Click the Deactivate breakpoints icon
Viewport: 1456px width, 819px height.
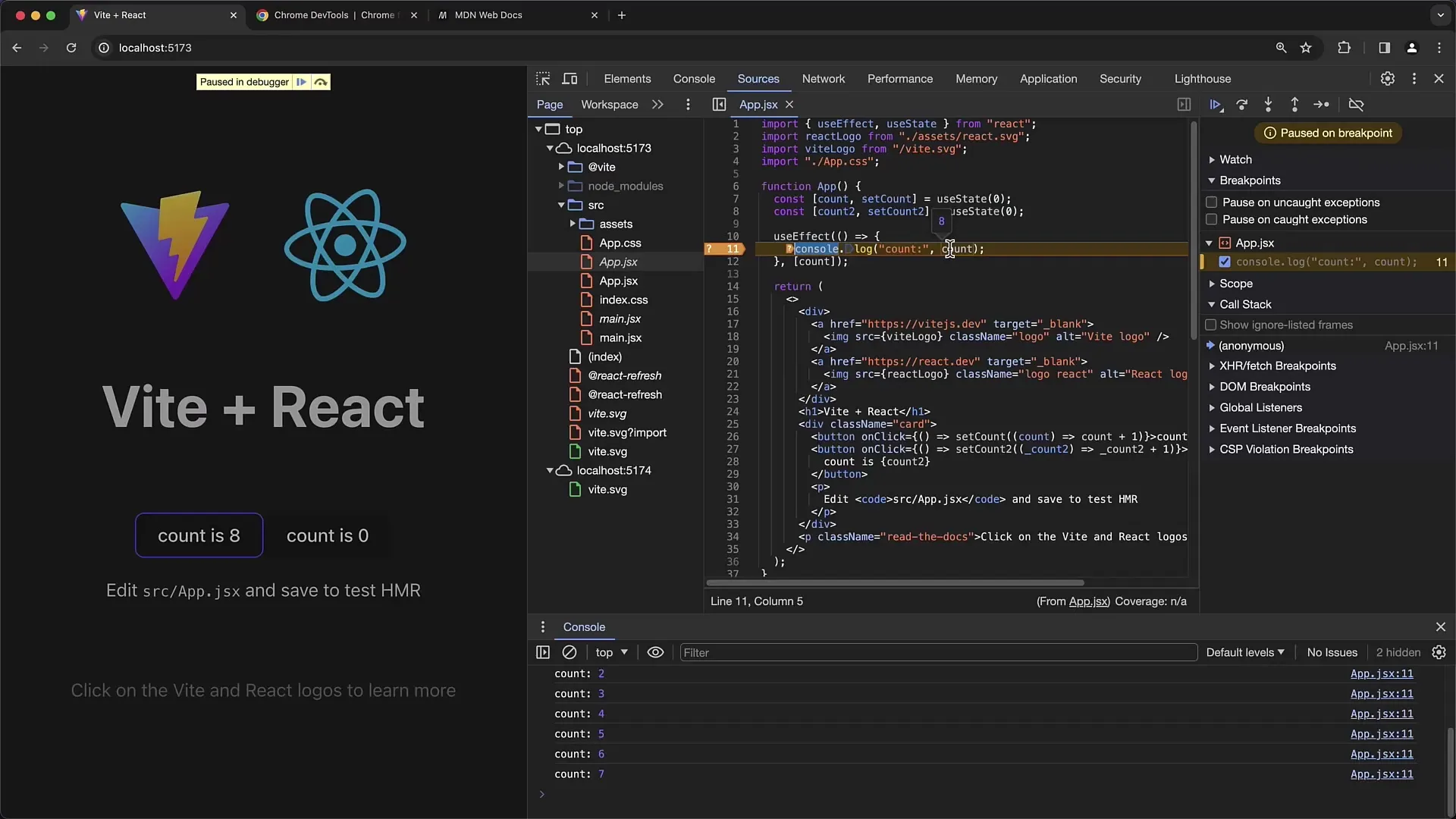1356,104
